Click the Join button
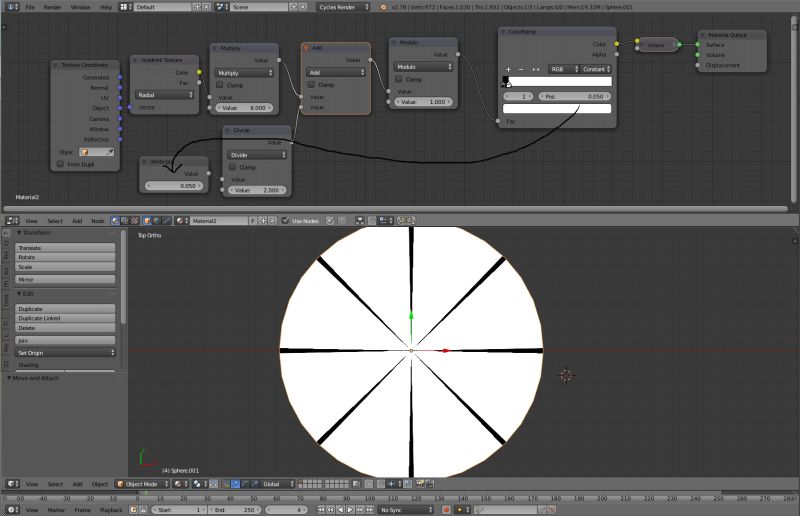The width and height of the screenshot is (800, 516). click(x=65, y=340)
